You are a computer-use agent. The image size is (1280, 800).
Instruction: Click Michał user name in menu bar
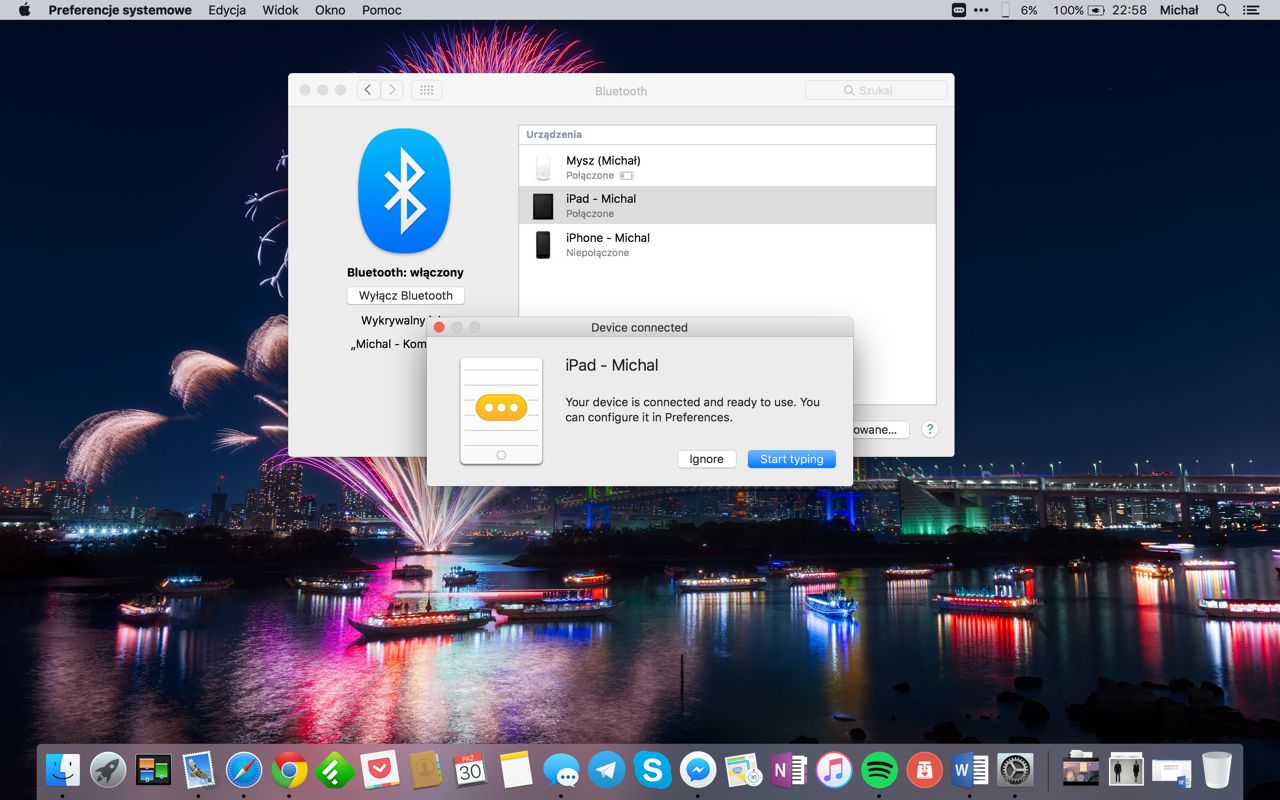[x=1179, y=10]
